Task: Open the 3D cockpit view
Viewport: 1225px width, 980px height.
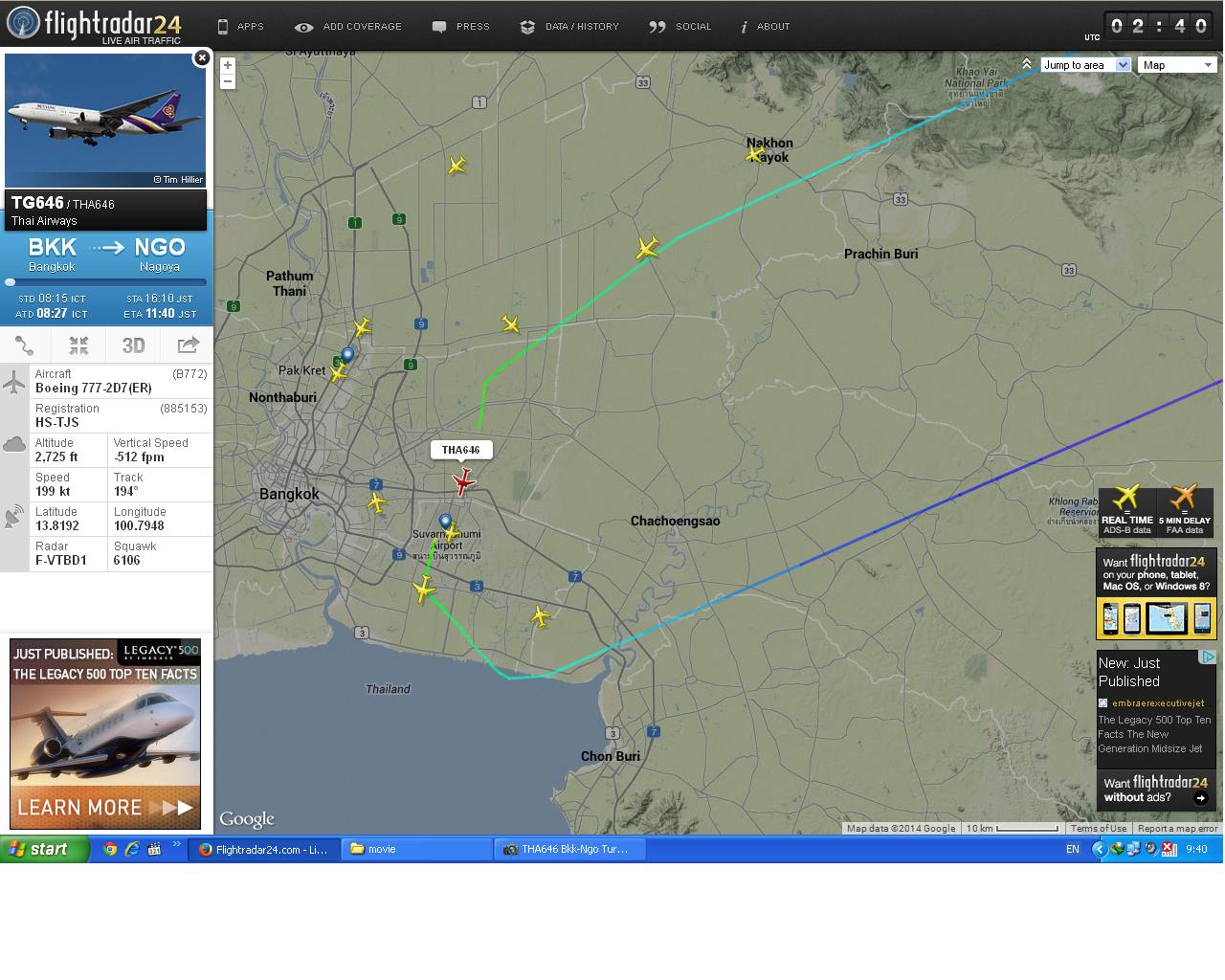Action: click(x=133, y=345)
